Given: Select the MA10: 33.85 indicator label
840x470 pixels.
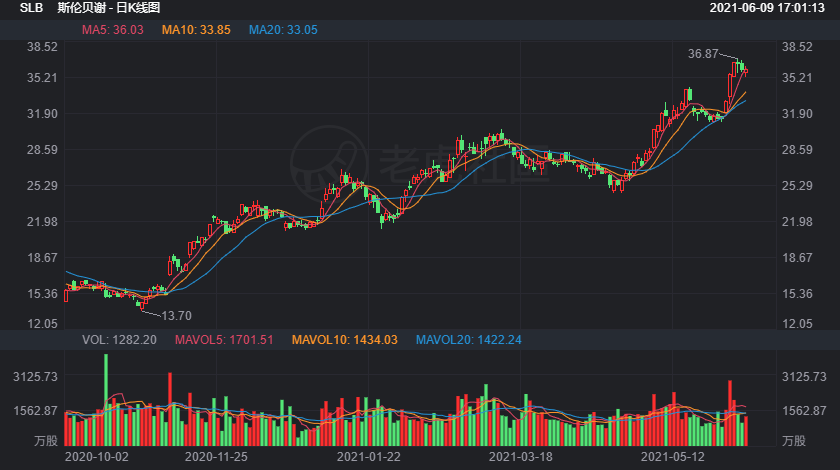Looking at the screenshot, I should pyautogui.click(x=196, y=30).
